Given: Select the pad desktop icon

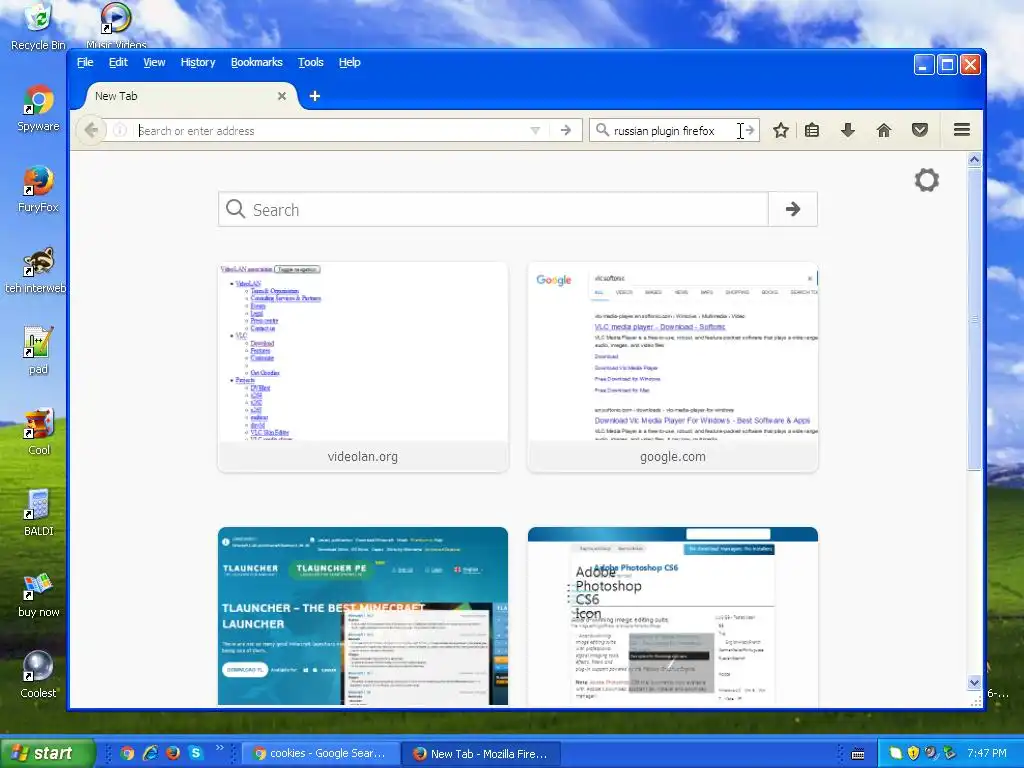Looking at the screenshot, I should click(38, 351).
